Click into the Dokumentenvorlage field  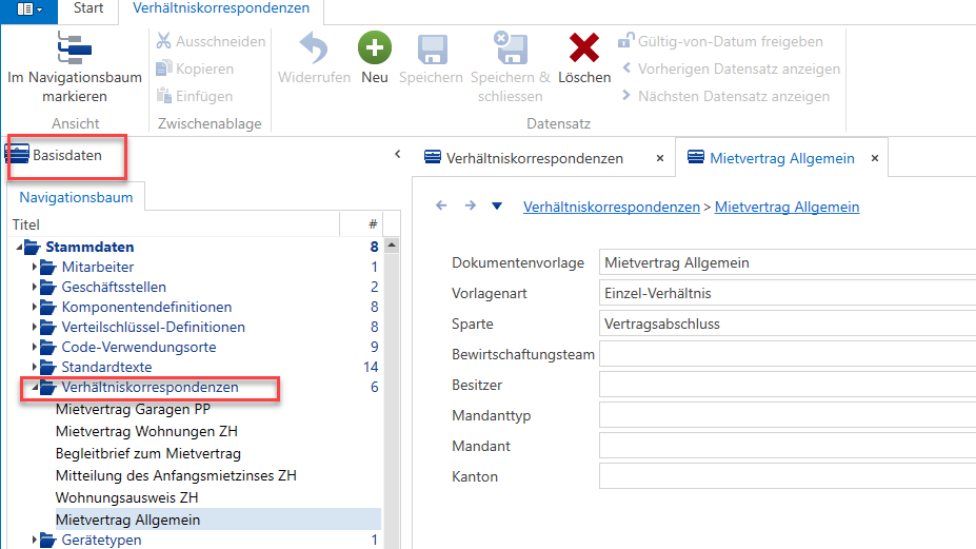787,262
